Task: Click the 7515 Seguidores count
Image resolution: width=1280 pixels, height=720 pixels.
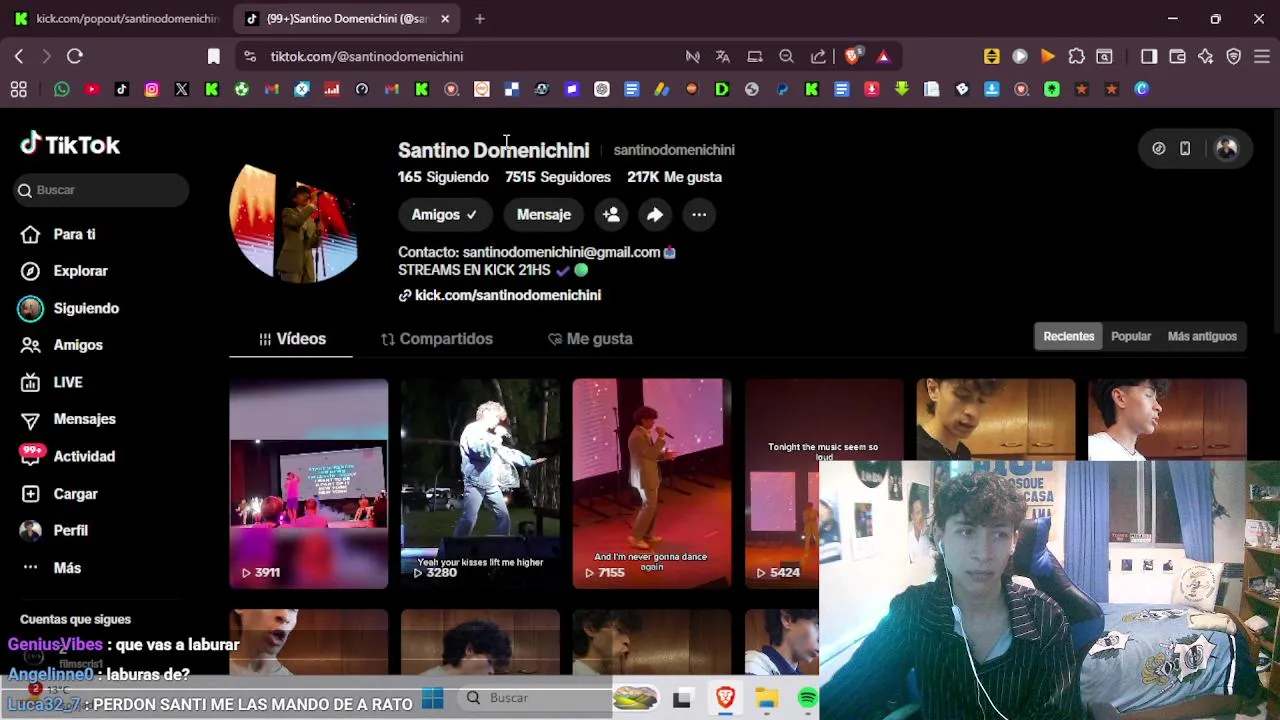Action: (557, 177)
